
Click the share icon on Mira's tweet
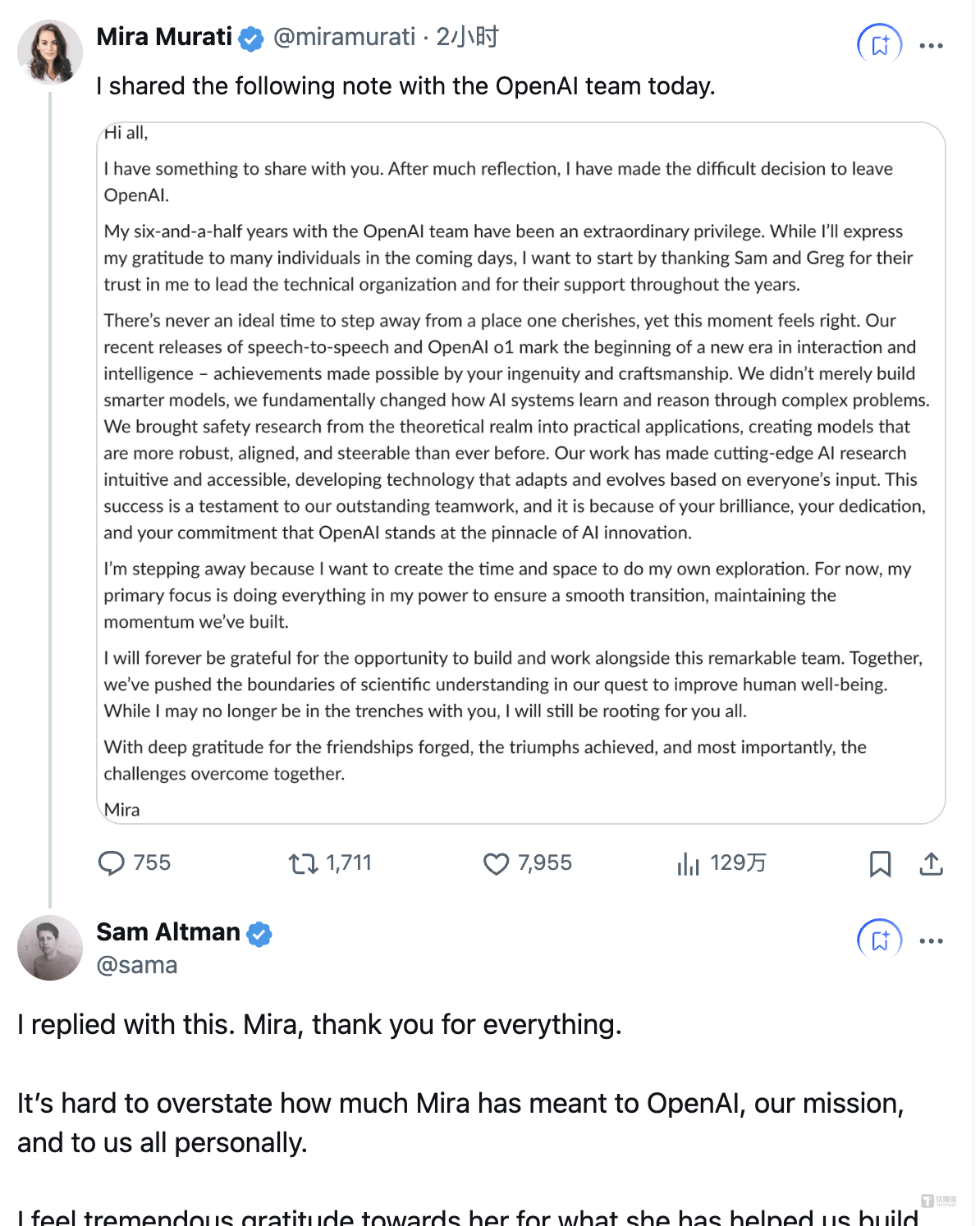(931, 863)
